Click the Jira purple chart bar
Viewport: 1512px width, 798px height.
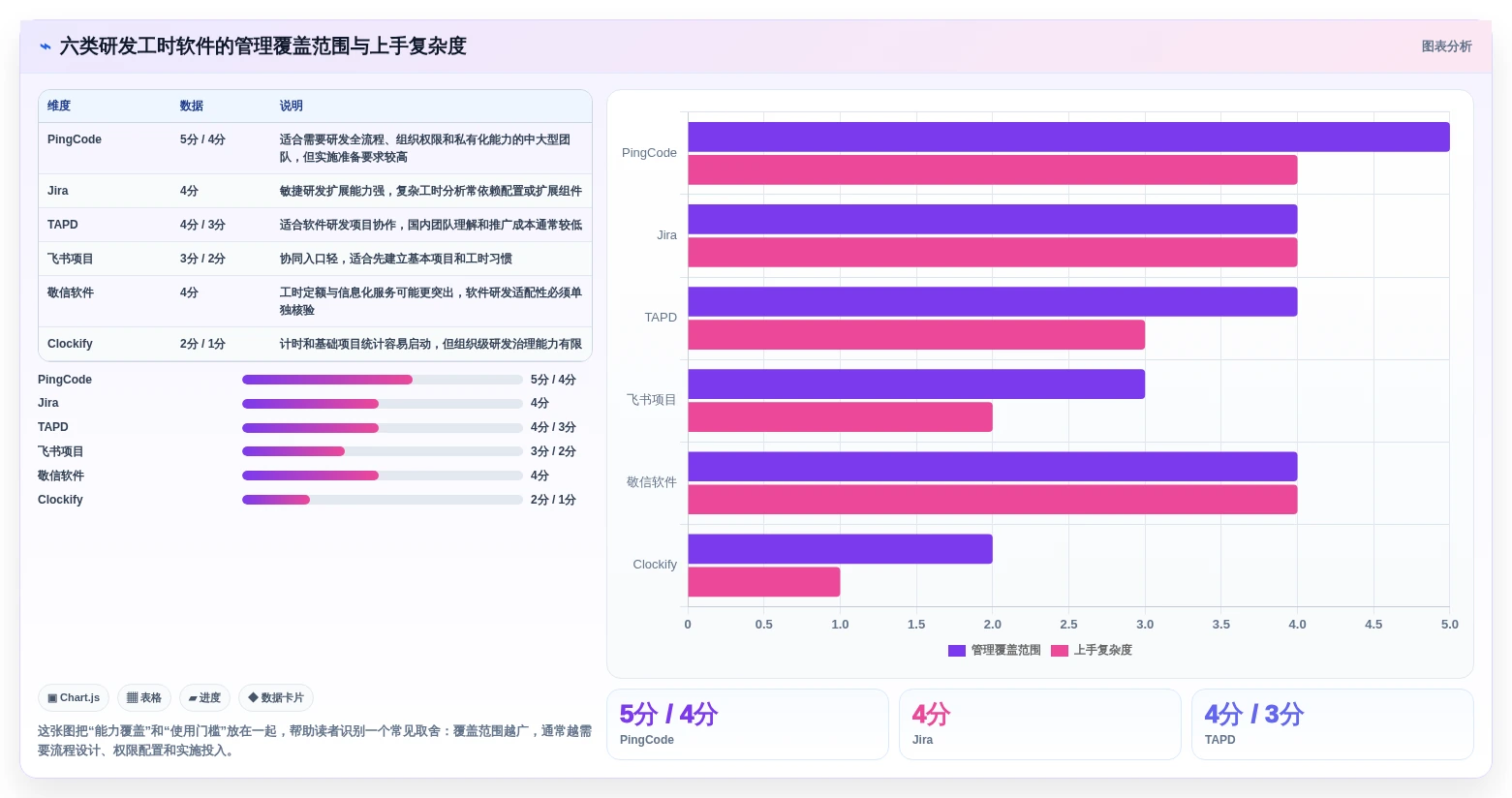point(993,219)
